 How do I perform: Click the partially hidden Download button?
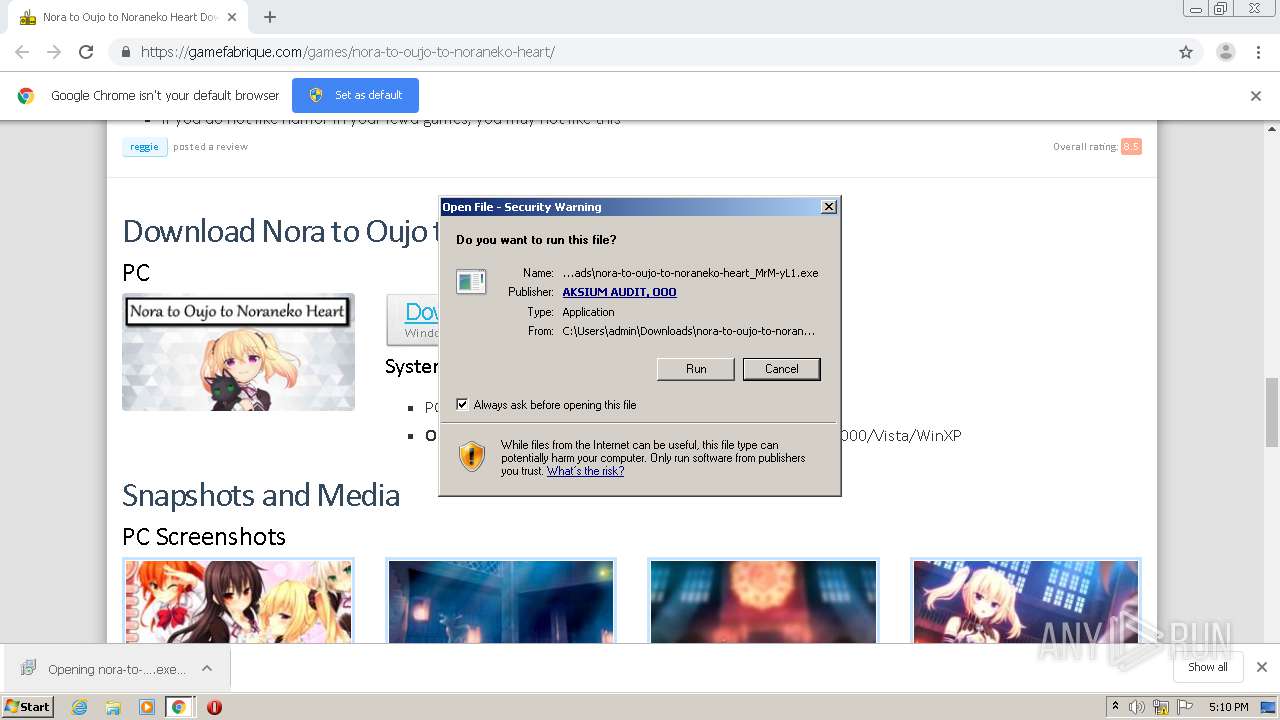click(x=413, y=320)
